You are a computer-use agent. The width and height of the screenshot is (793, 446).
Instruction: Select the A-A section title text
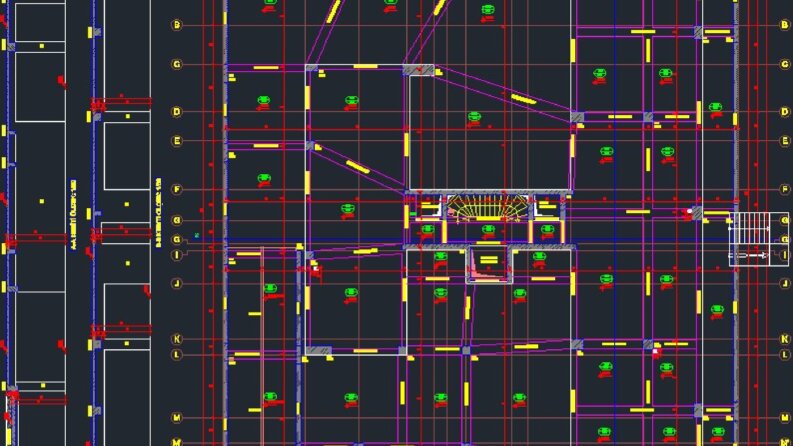(74, 214)
